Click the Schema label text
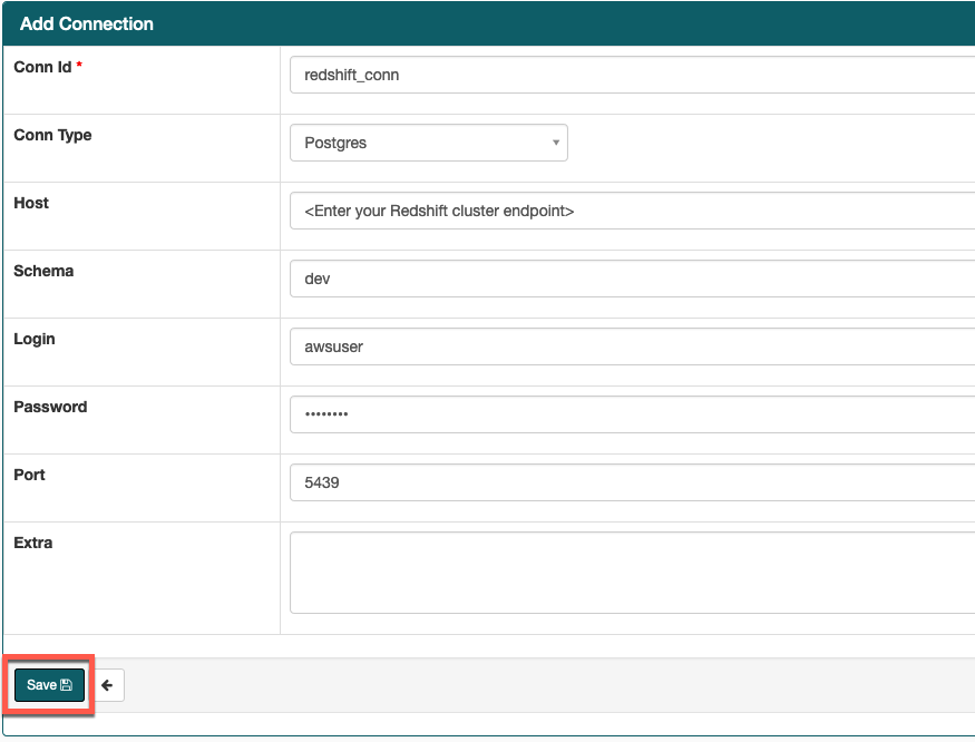This screenshot has width=977, height=743. pyautogui.click(x=43, y=271)
